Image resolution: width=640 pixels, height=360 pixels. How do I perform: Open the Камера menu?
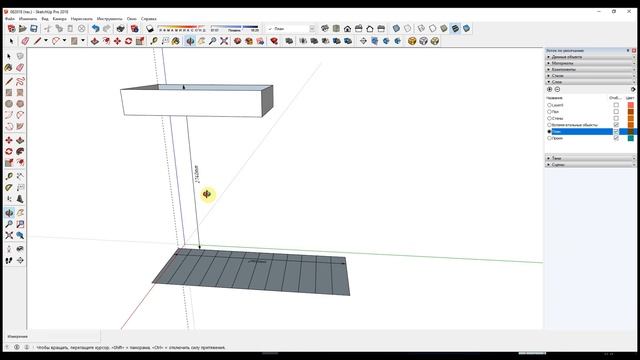(x=60, y=19)
